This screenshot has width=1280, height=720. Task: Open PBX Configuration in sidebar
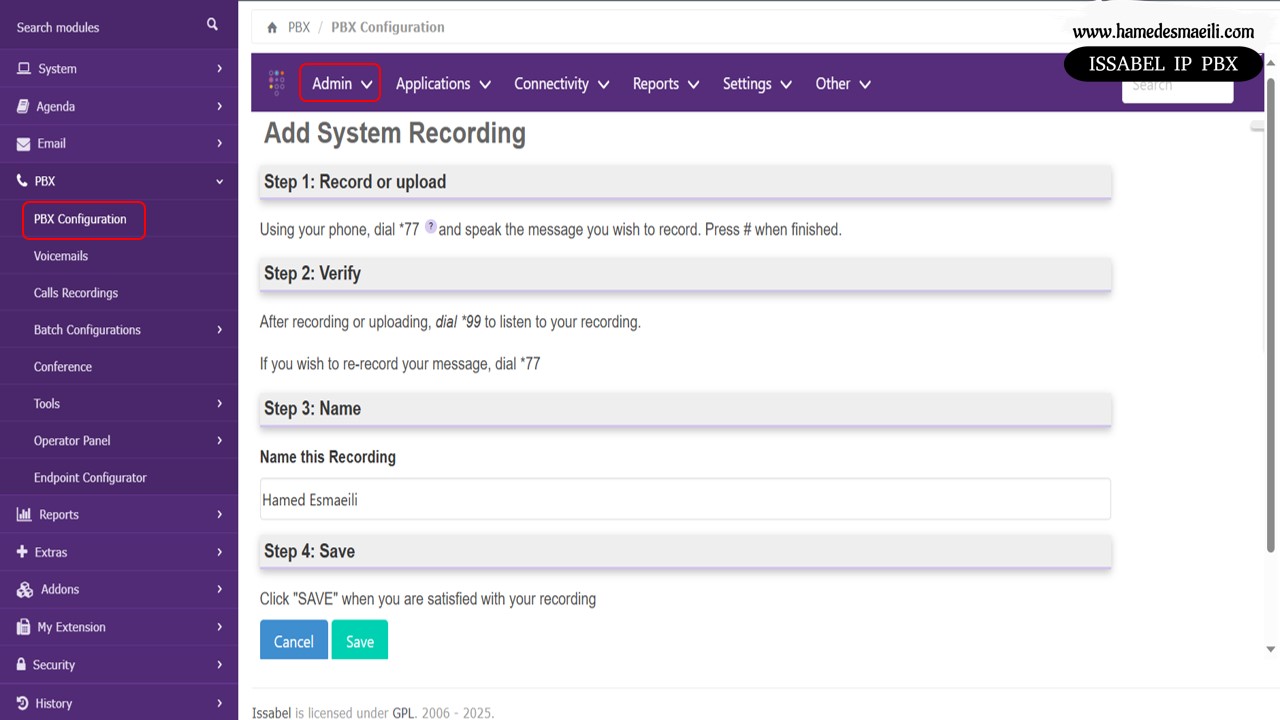pyautogui.click(x=81, y=219)
